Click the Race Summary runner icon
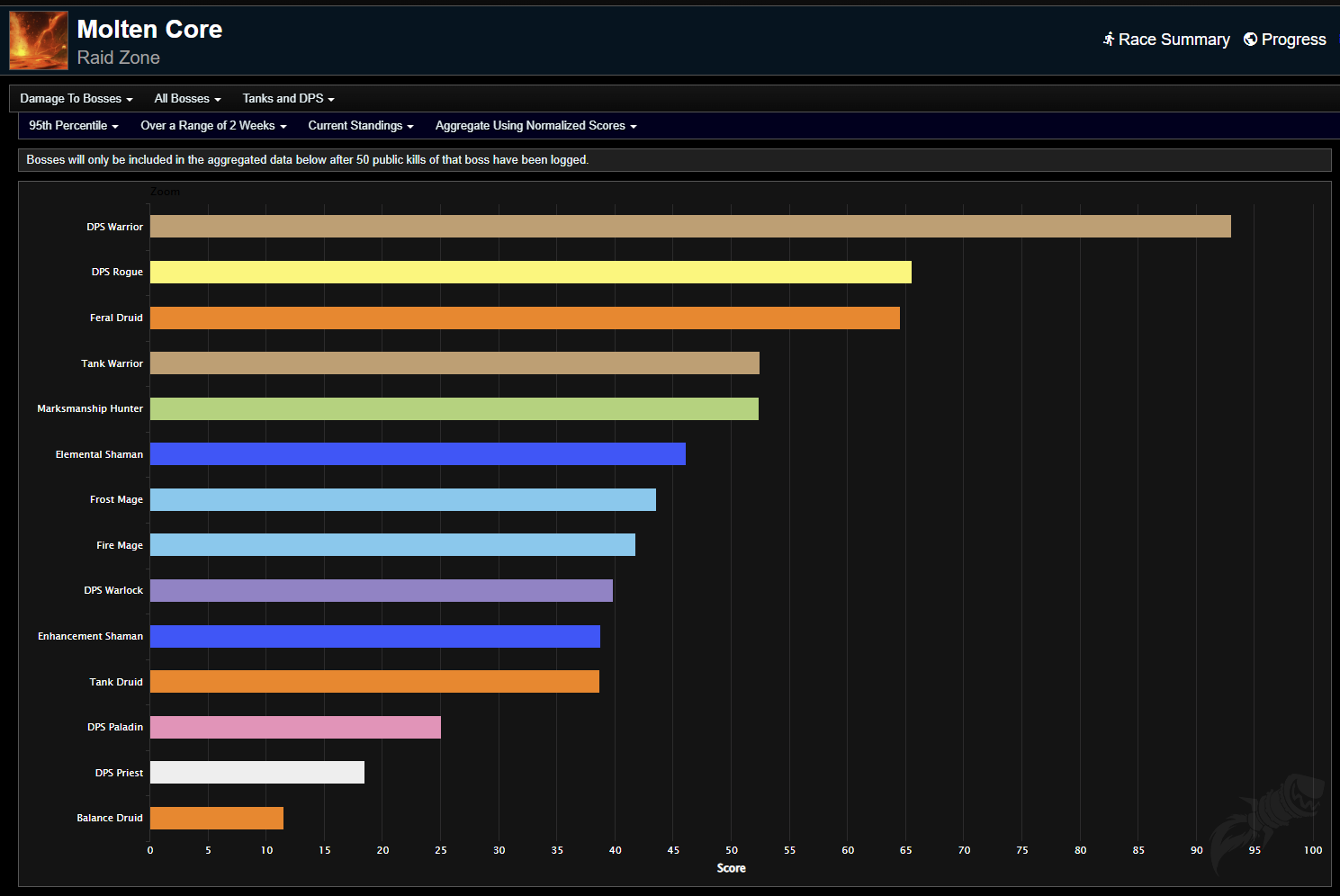The width and height of the screenshot is (1340, 896). [x=1109, y=39]
